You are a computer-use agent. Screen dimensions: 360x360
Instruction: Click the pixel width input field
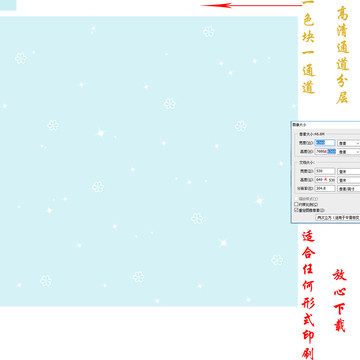[325, 143]
